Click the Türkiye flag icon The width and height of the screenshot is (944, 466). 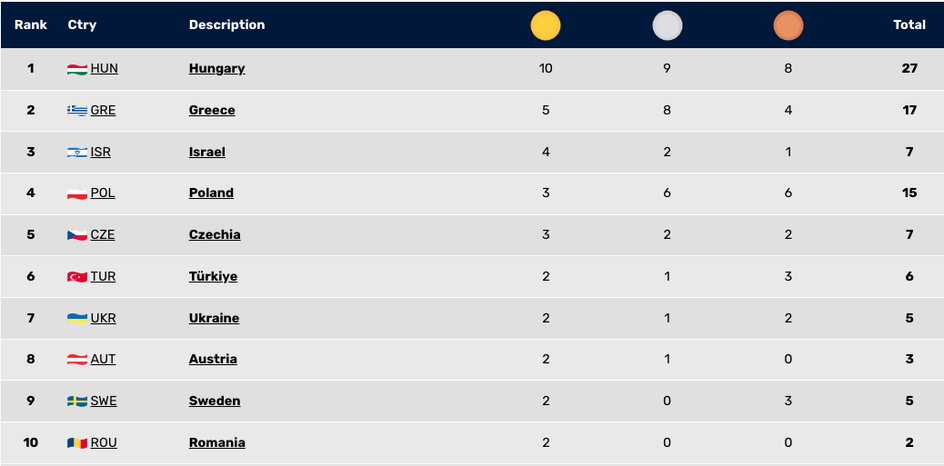[77, 277]
